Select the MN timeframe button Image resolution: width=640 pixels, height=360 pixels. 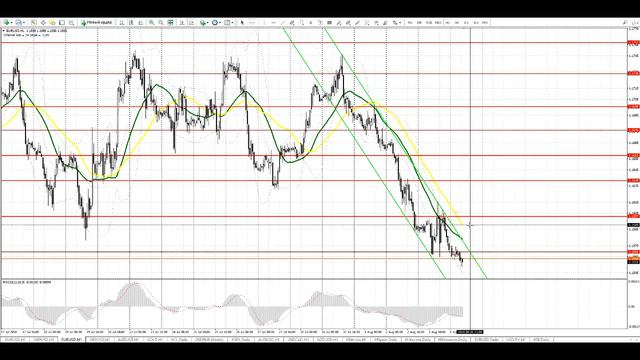pos(485,22)
